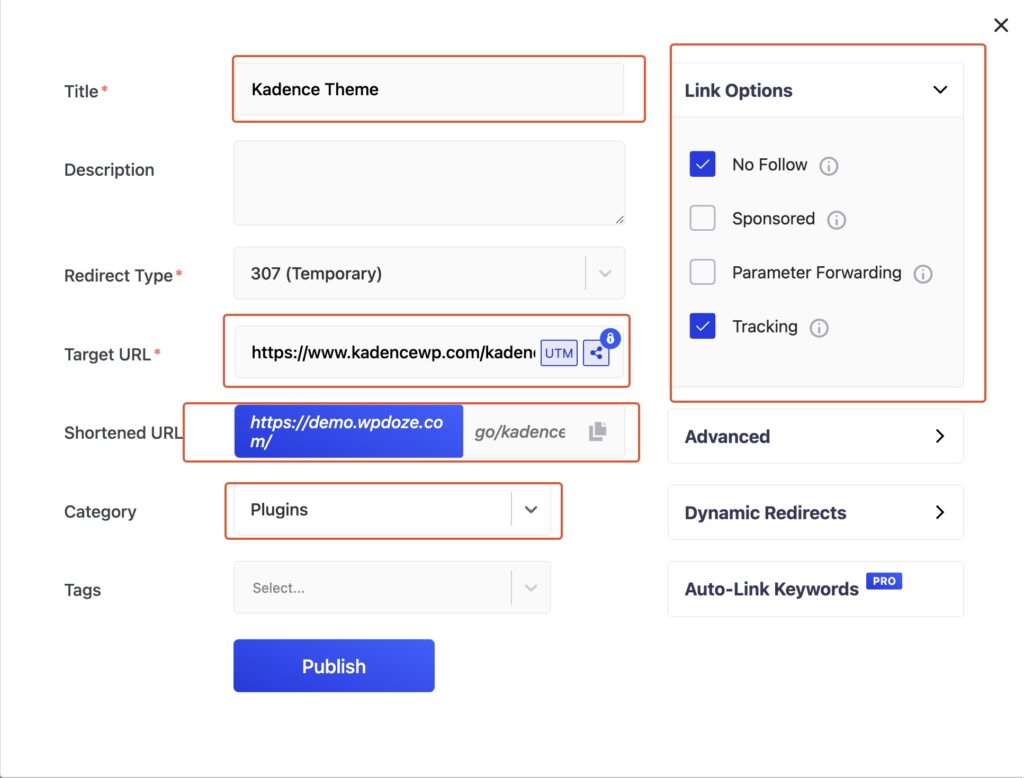Click the UTM builder icon
The width and height of the screenshot is (1024, 778).
point(558,353)
